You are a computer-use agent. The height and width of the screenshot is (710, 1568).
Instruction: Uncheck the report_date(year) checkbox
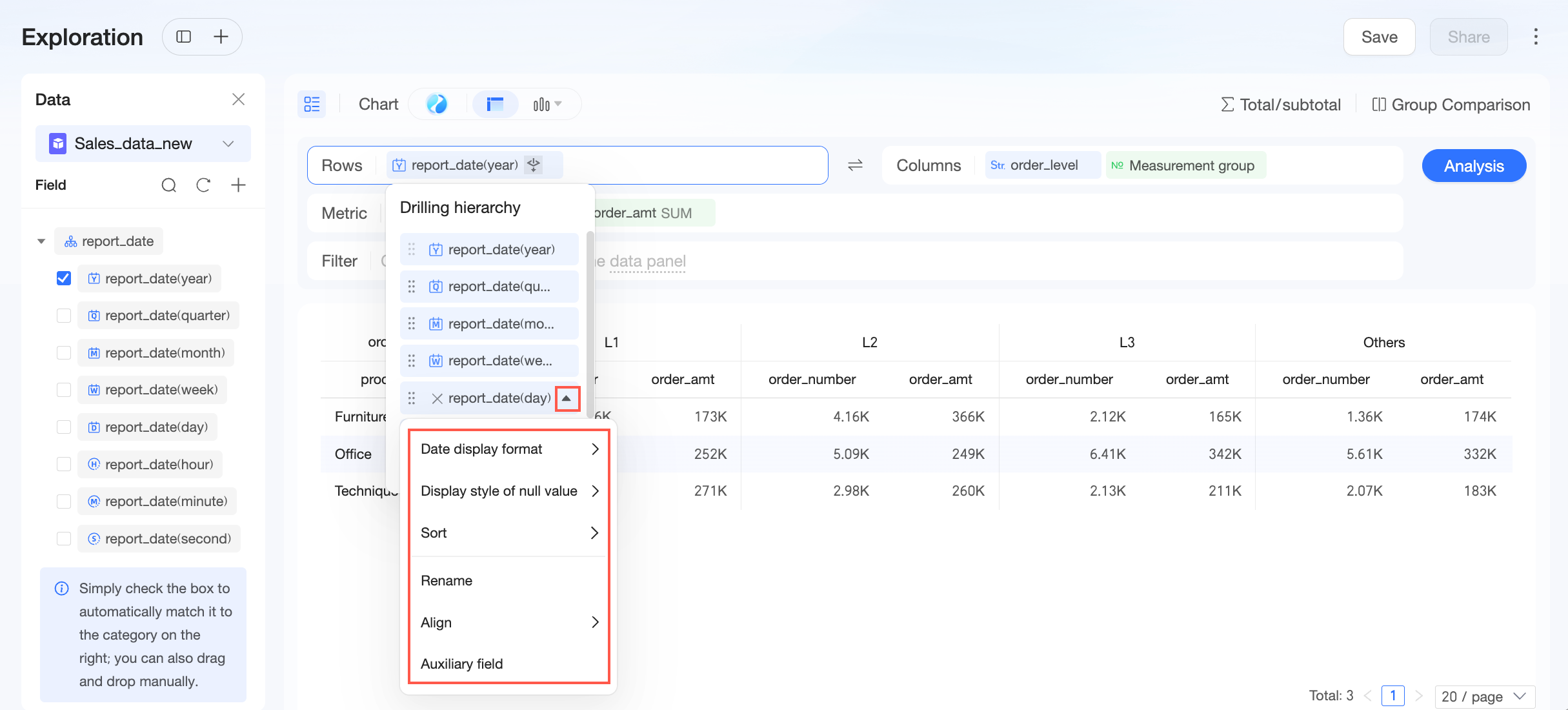(64, 278)
